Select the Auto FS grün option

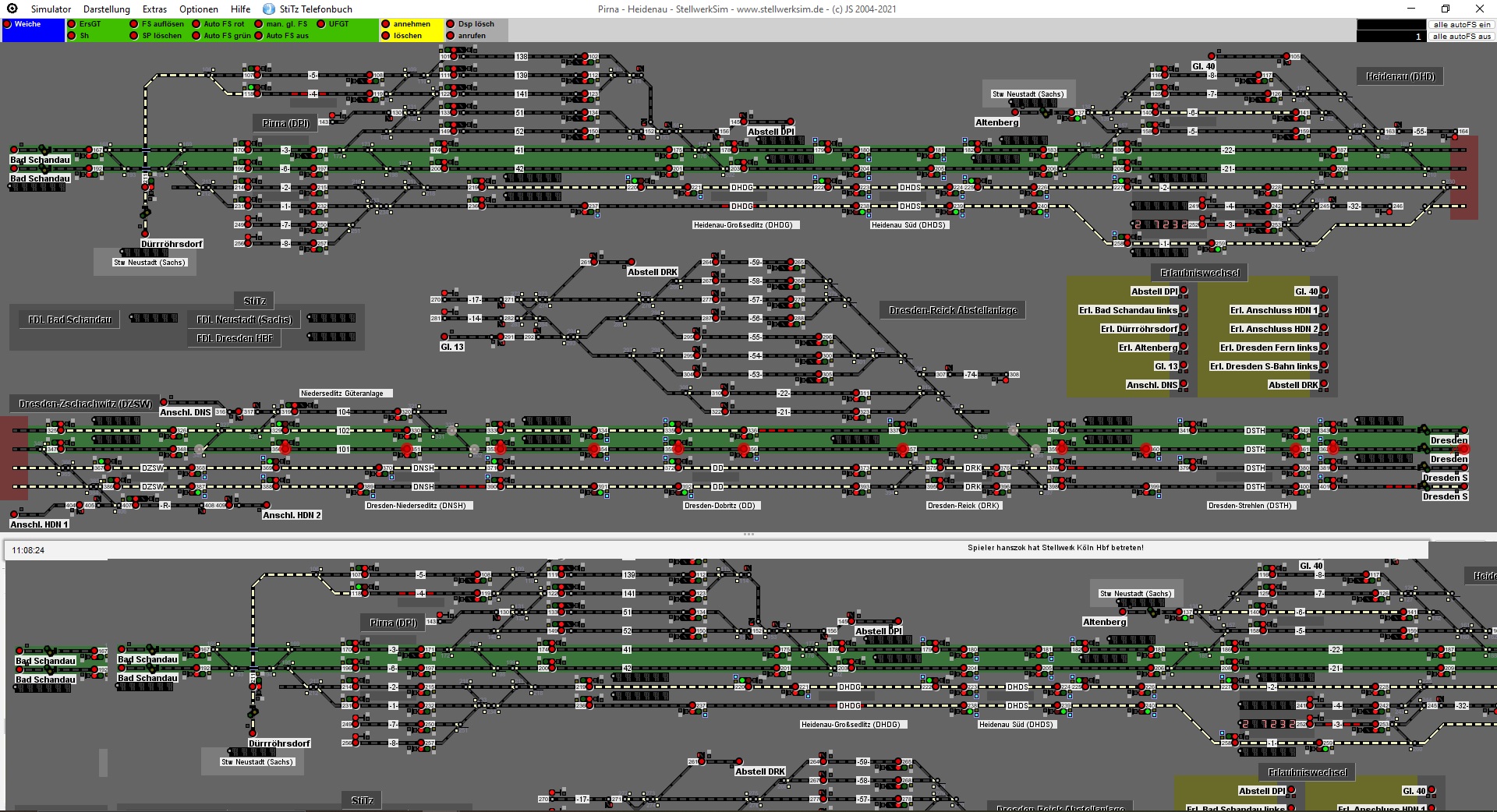[x=196, y=36]
